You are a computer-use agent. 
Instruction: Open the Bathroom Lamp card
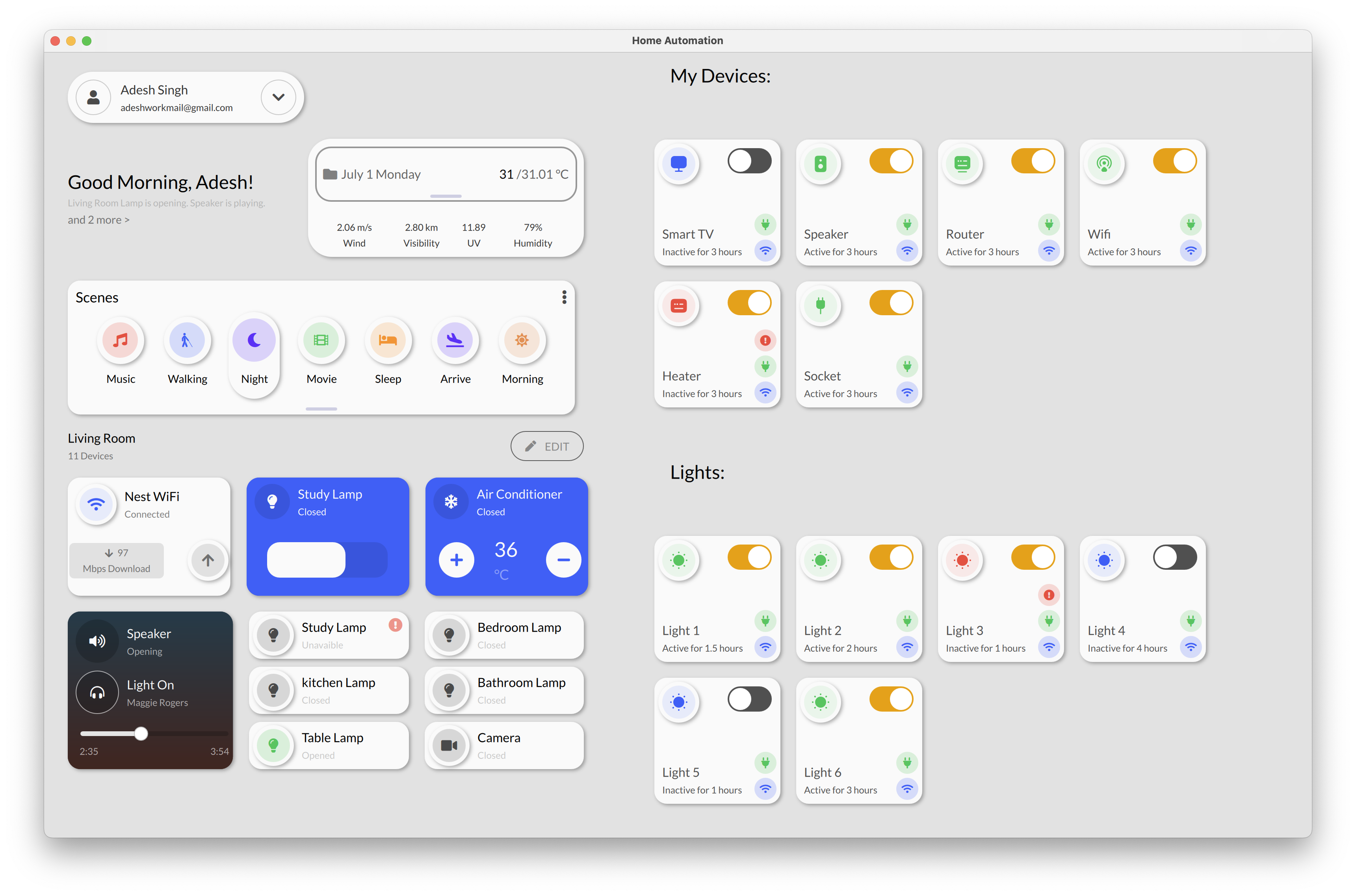[x=504, y=690]
